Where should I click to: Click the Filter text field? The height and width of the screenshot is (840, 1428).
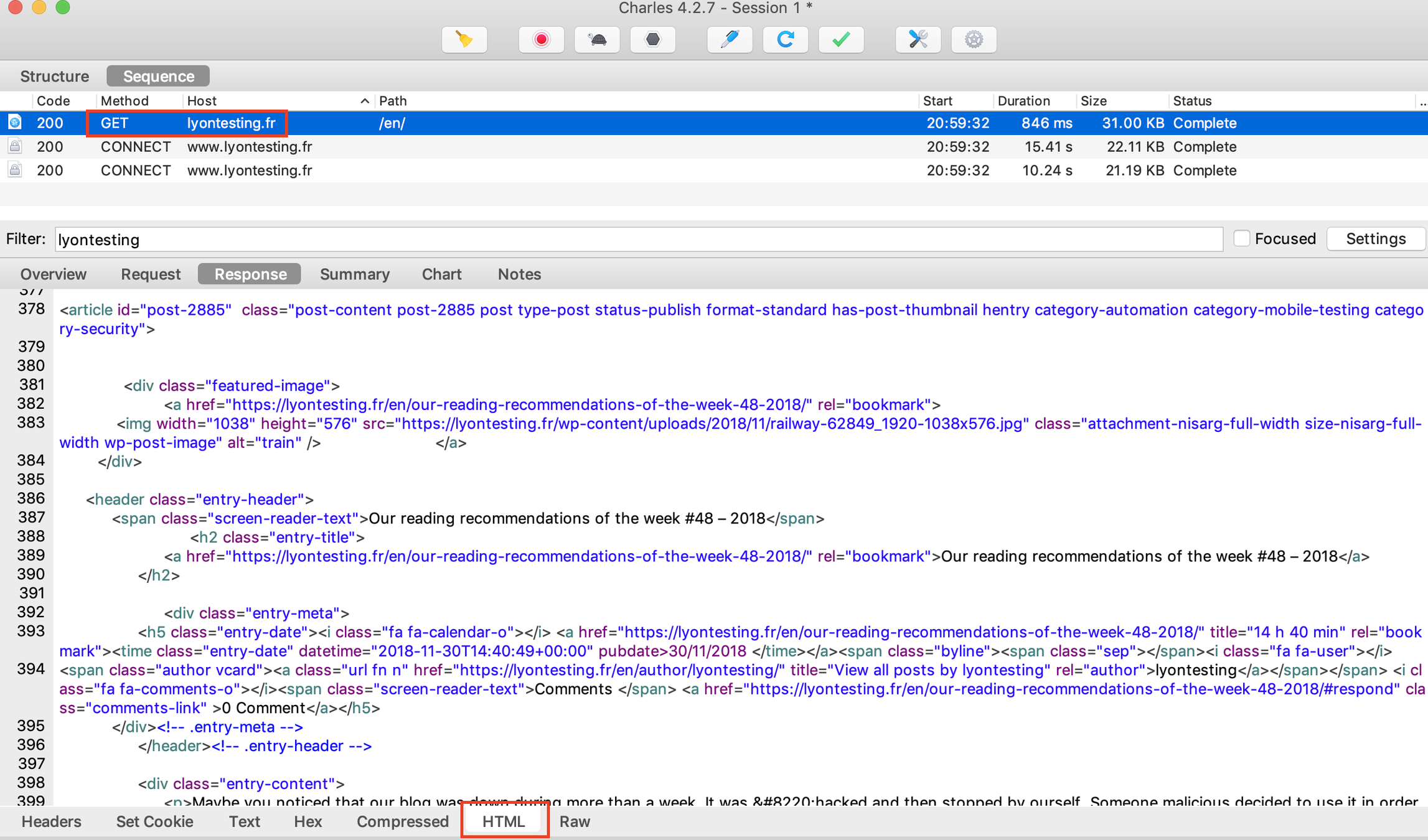(638, 240)
